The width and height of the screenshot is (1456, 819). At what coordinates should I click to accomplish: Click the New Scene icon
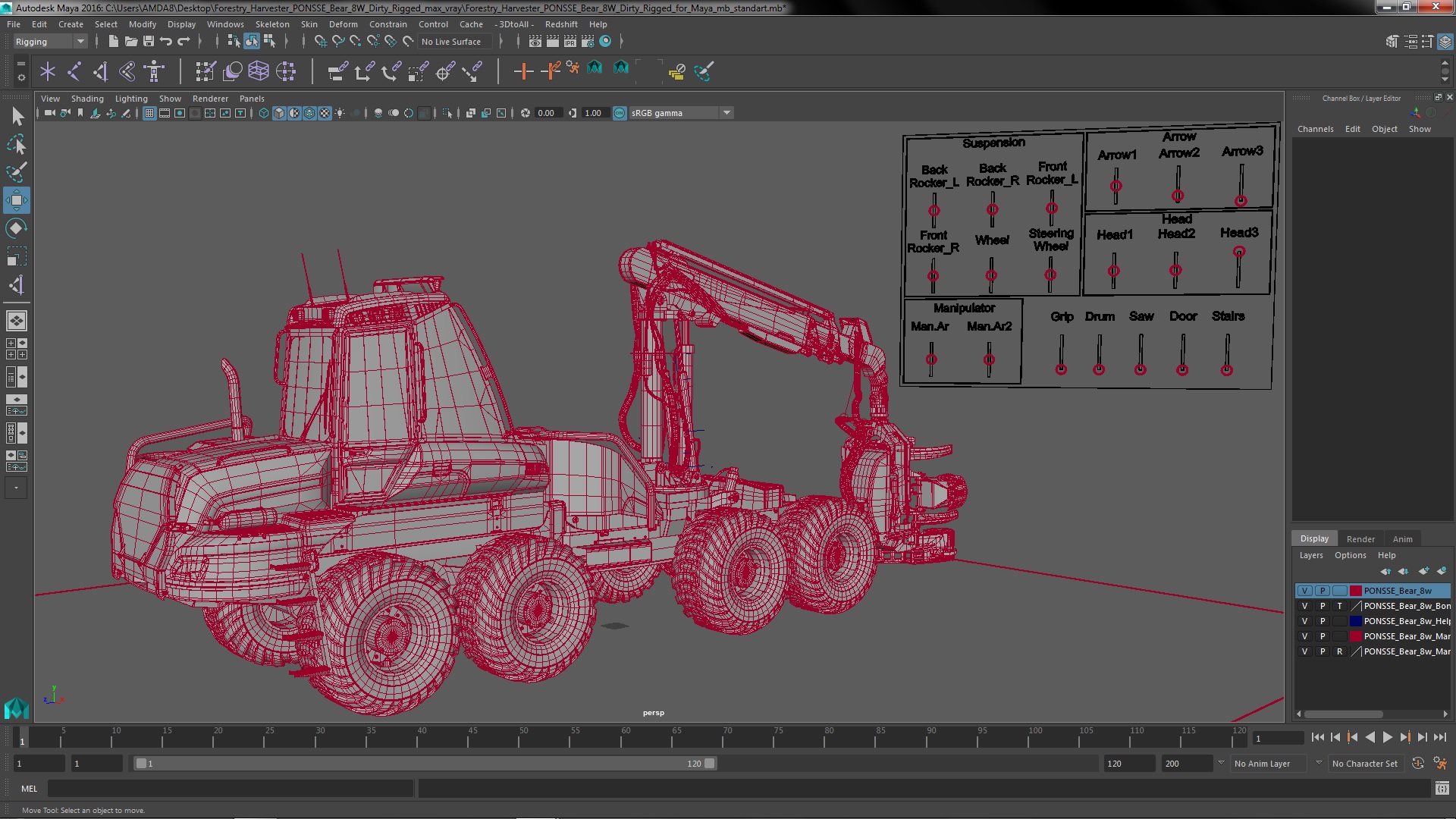114,41
